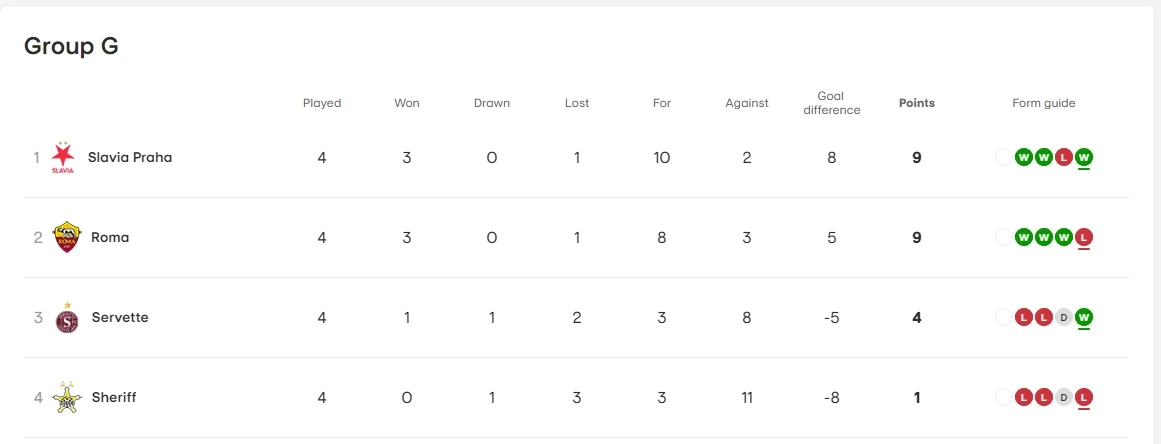Select Servette's green win form badge
This screenshot has width=1161, height=444.
[1084, 317]
